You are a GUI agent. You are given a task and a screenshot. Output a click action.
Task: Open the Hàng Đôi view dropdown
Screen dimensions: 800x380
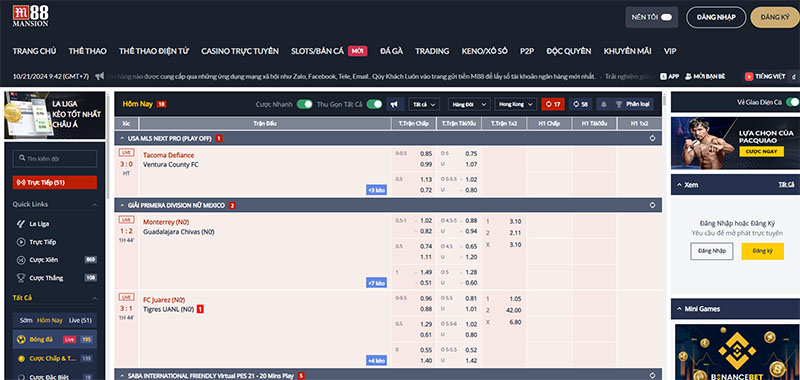[x=469, y=104]
